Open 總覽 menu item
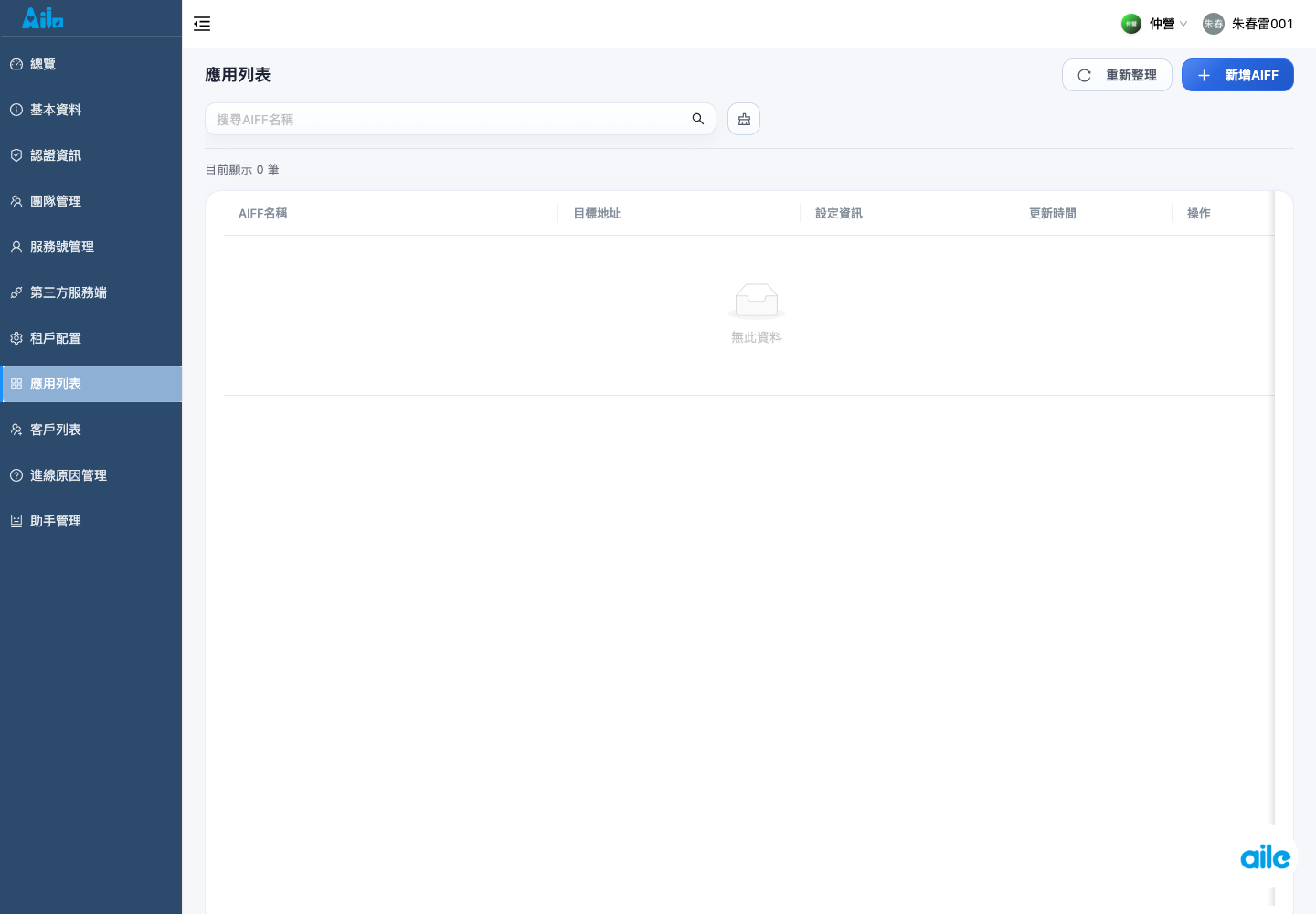Viewport: 1316px width, 914px height. point(91,64)
